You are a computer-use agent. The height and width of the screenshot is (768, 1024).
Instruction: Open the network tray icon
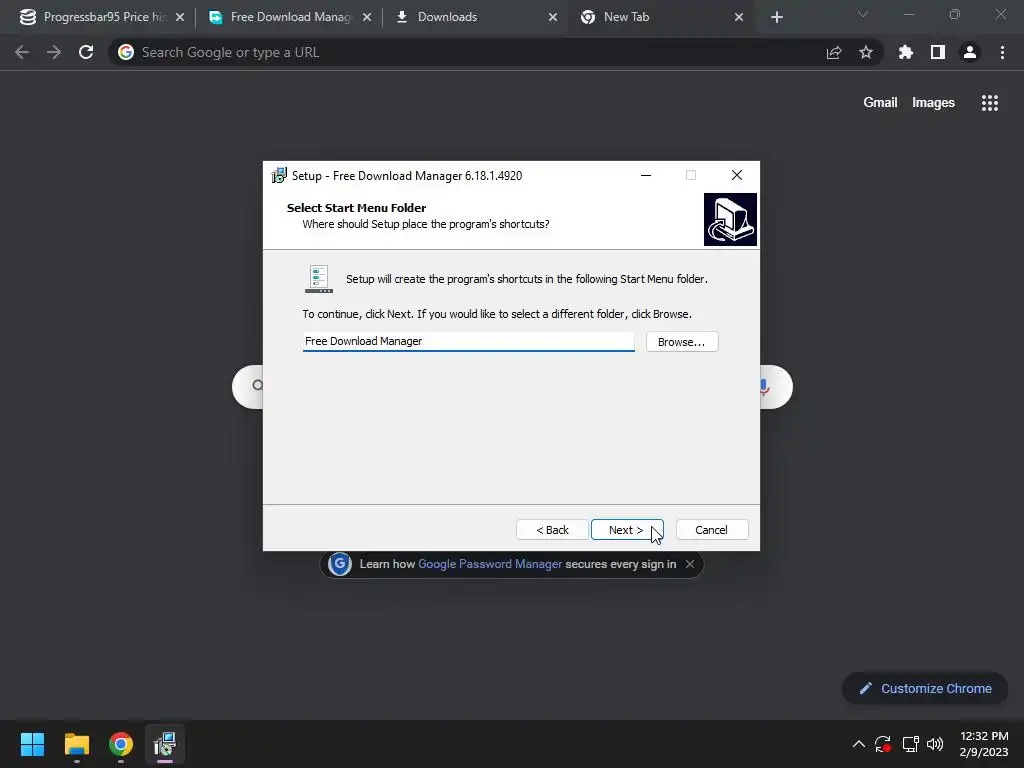coord(910,744)
